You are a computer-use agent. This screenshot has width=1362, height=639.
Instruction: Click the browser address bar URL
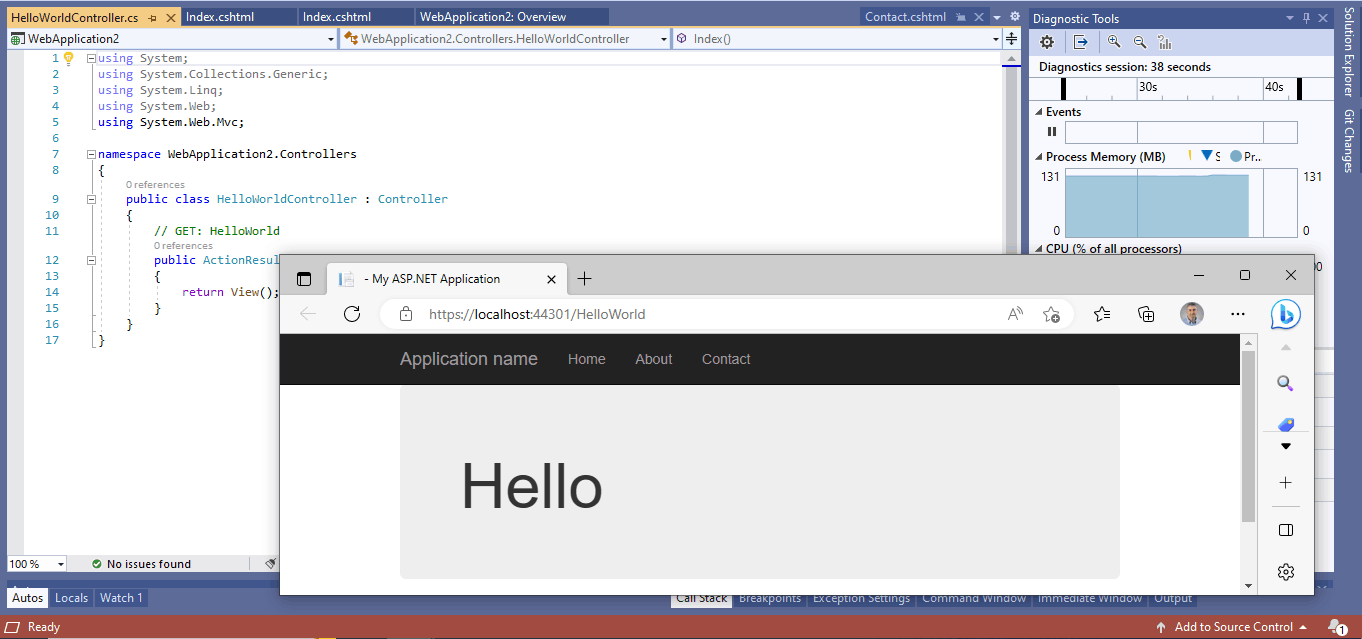click(x=537, y=314)
